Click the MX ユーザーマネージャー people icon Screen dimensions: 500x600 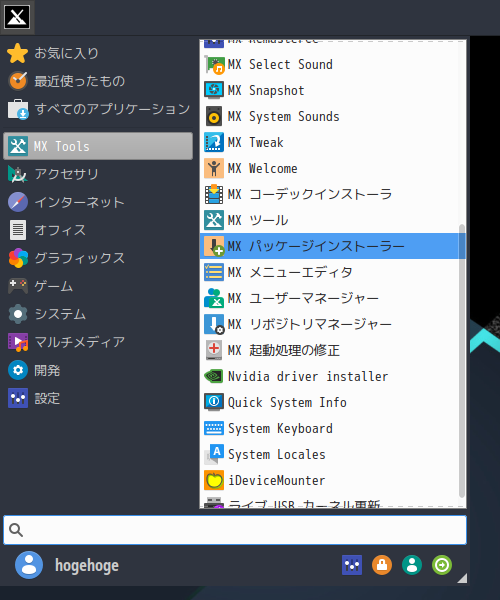(214, 298)
